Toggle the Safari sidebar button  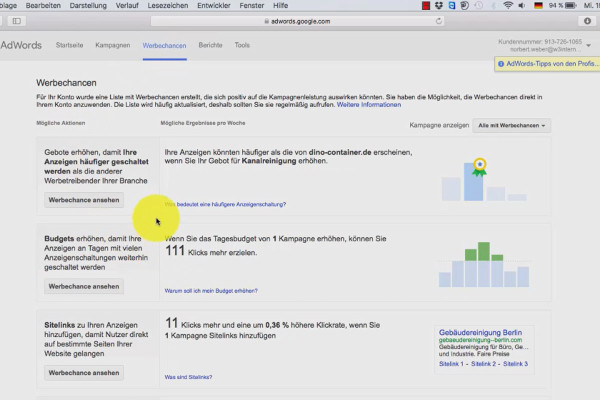point(16,21)
